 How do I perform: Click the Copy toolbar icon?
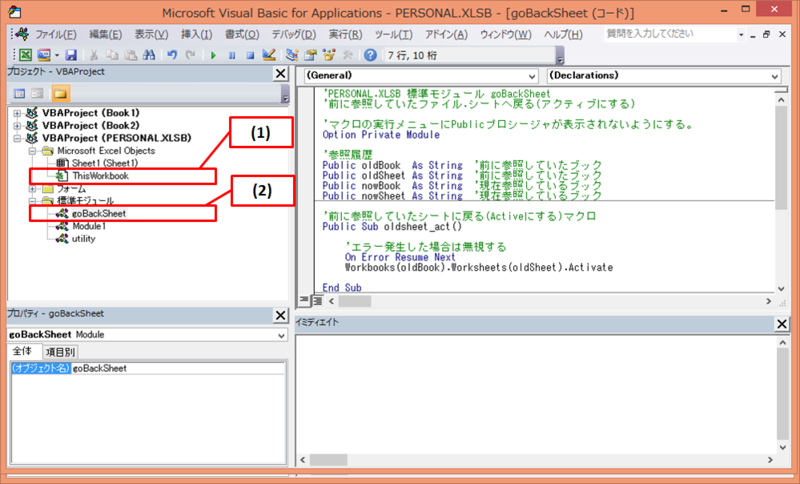click(x=112, y=55)
